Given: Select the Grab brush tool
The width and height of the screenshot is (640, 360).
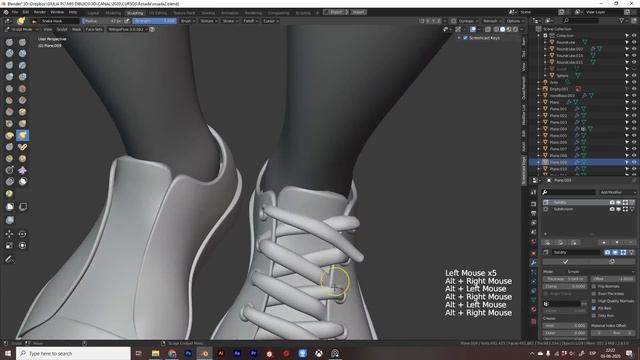Looking at the screenshot, I should point(22,123).
